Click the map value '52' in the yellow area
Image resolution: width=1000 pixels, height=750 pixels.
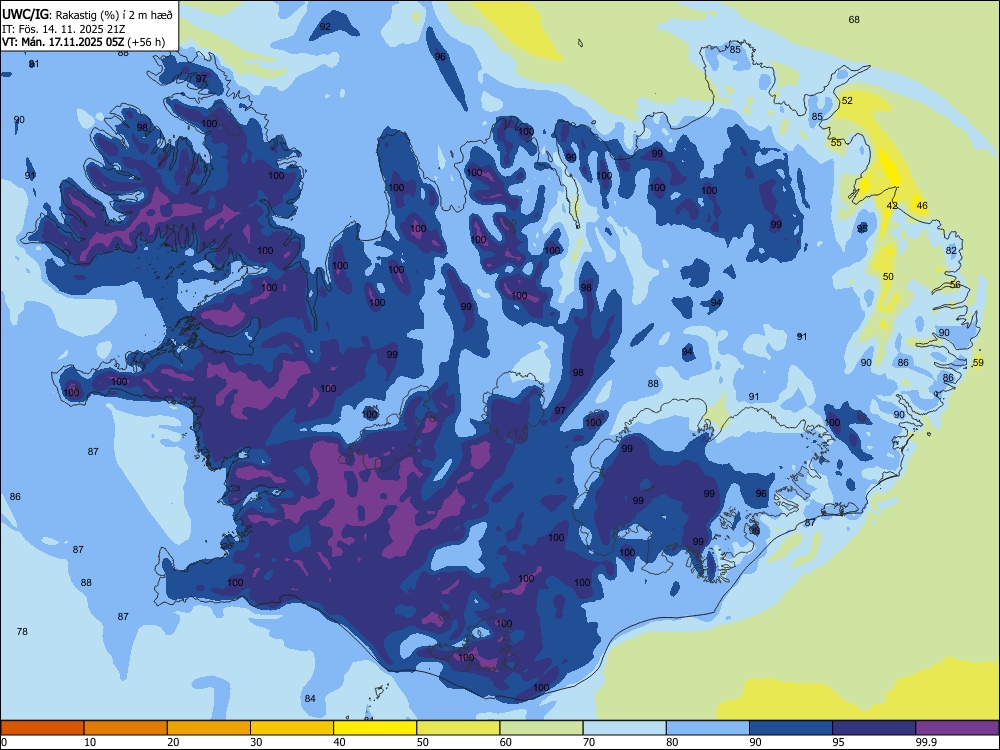[x=847, y=101]
